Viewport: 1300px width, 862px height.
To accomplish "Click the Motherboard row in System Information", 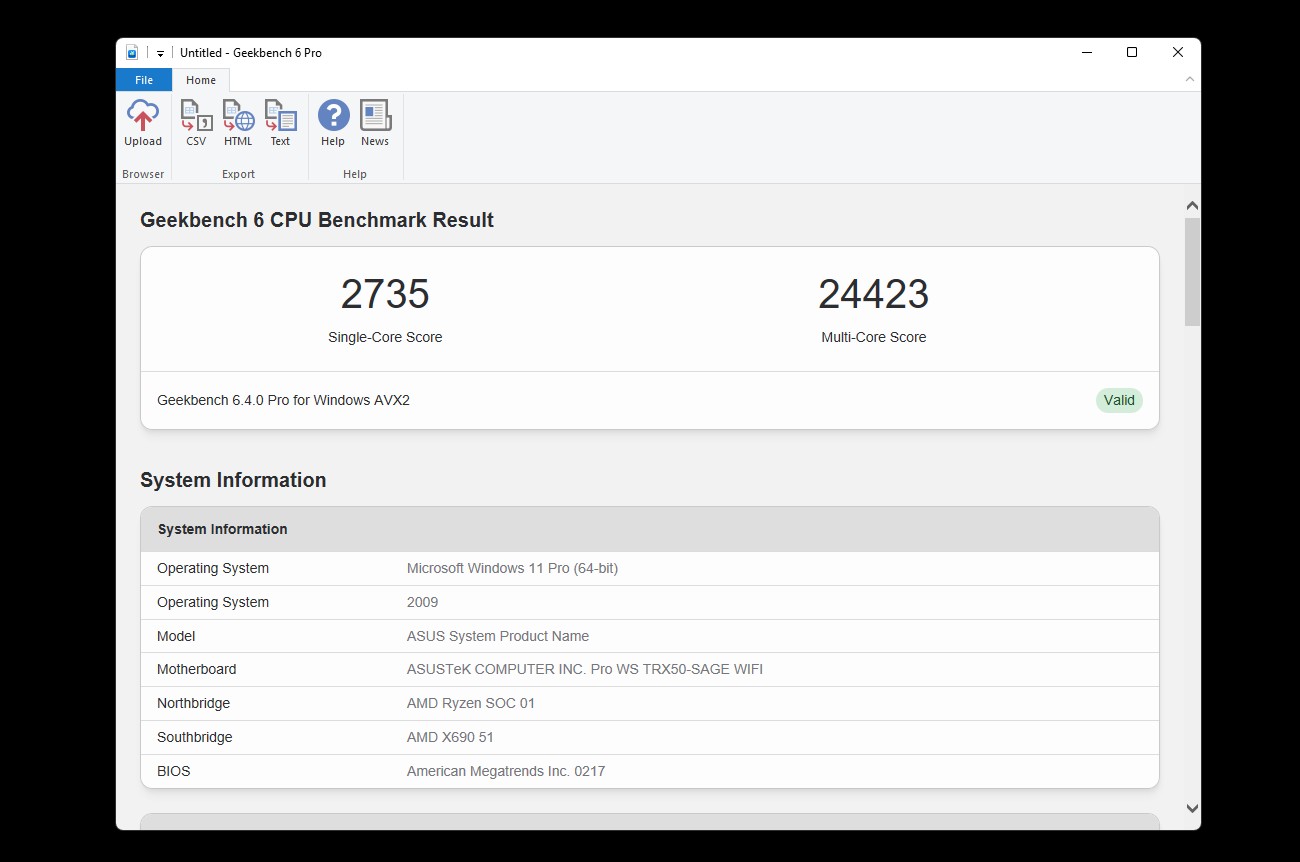I will (650, 669).
